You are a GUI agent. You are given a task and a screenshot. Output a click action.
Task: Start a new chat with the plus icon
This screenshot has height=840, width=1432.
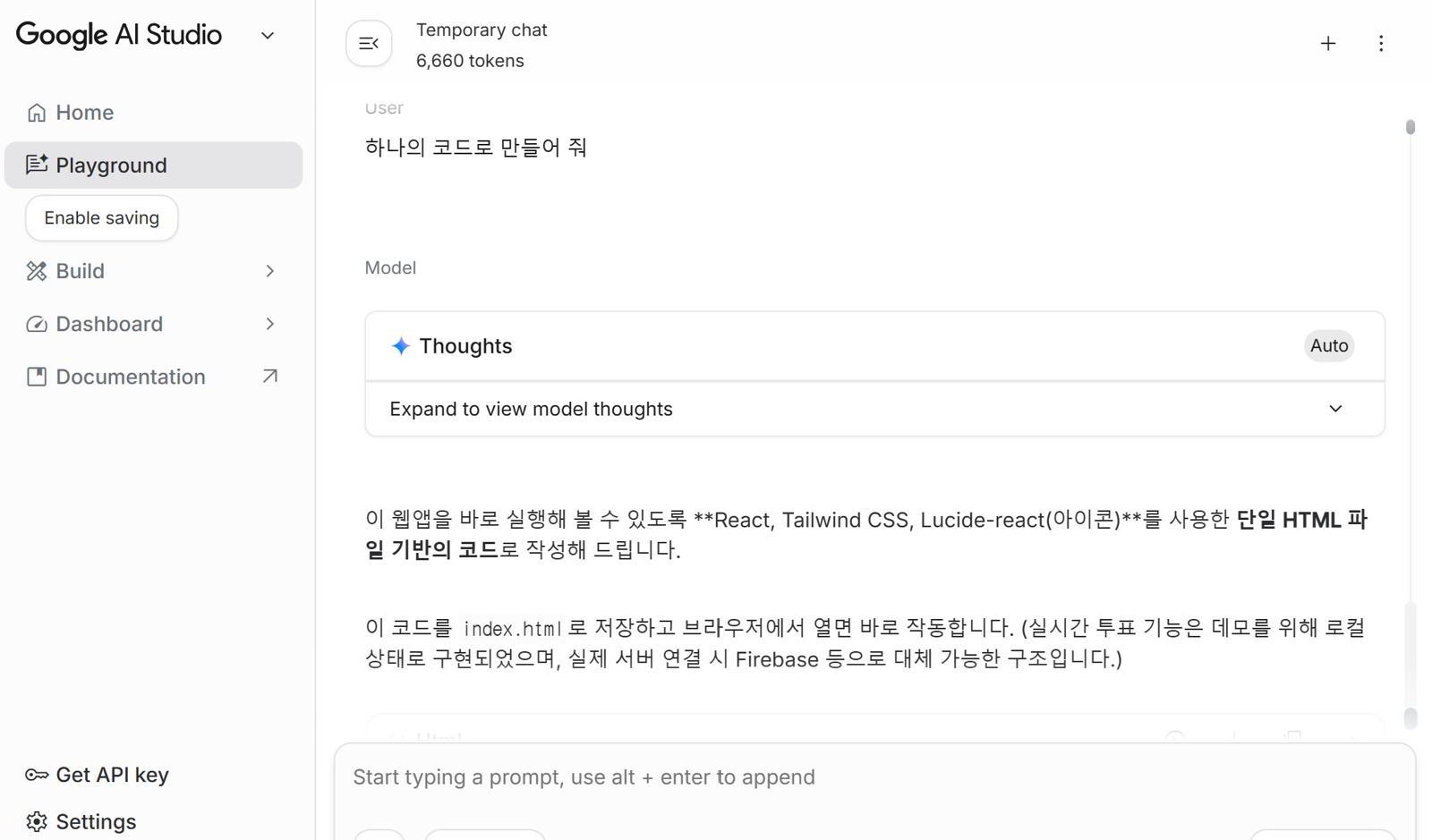pos(1328,43)
